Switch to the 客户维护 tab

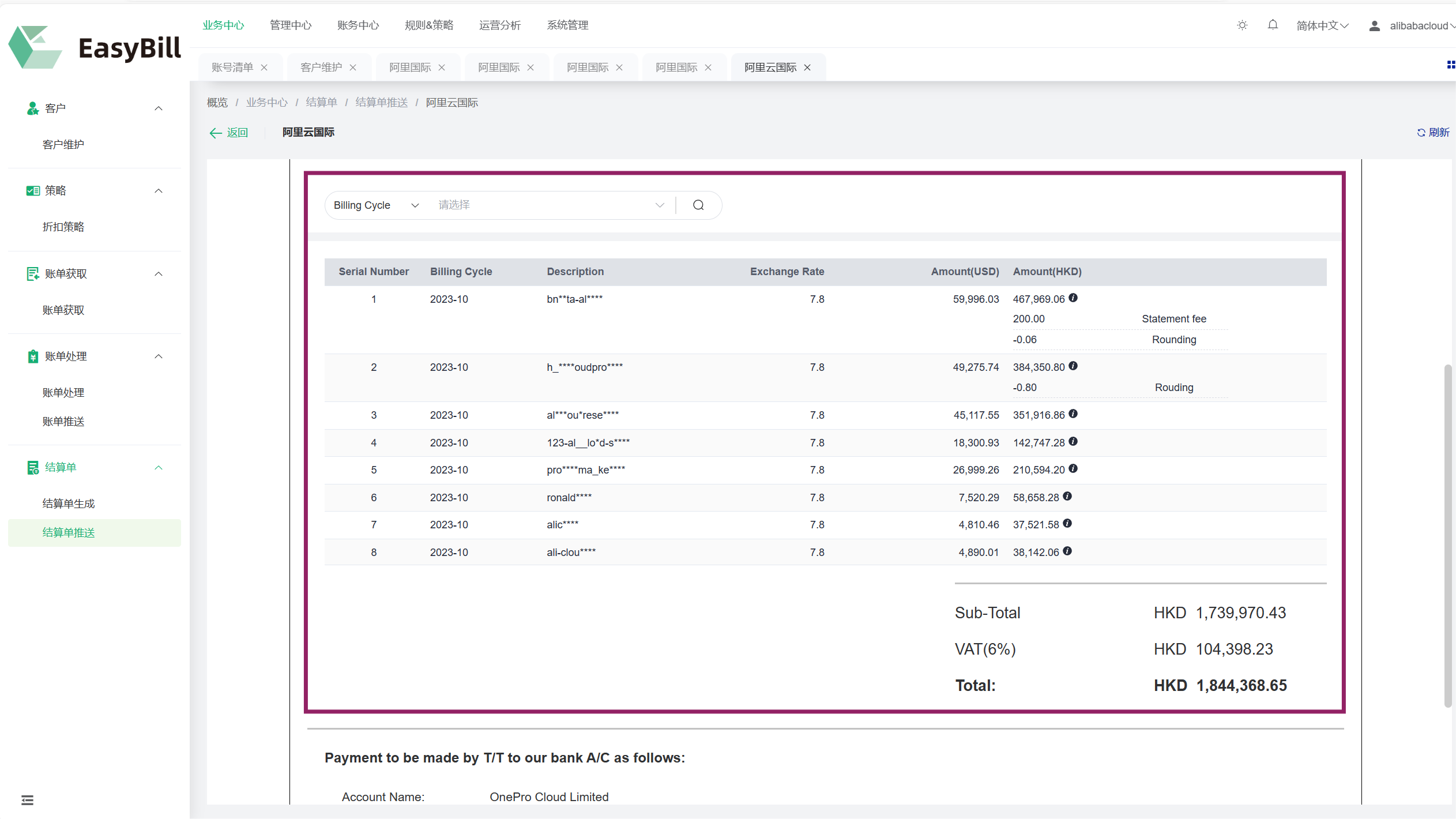321,67
